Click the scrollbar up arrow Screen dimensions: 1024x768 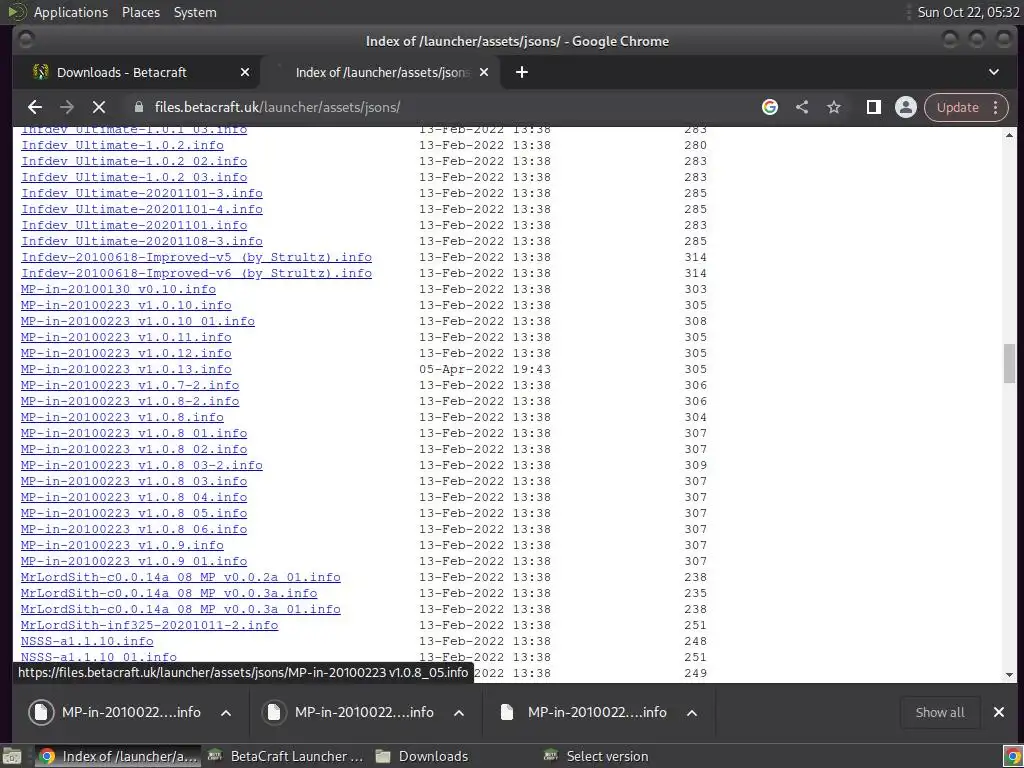[1010, 135]
